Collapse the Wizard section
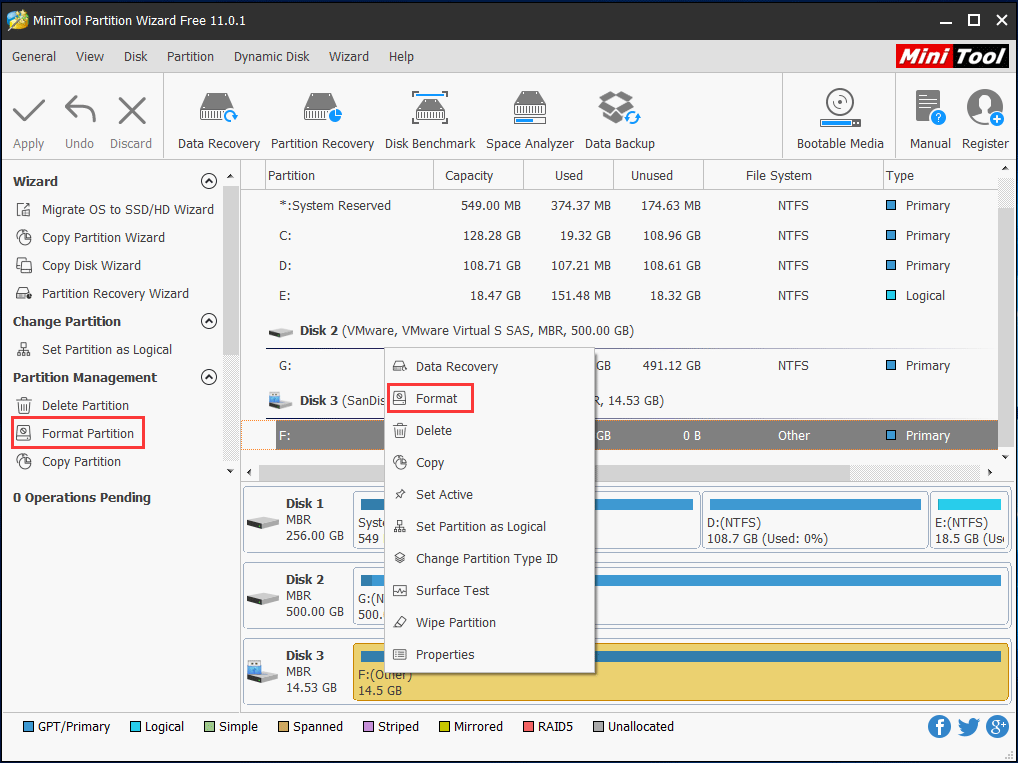The image size is (1018, 763). [x=209, y=181]
